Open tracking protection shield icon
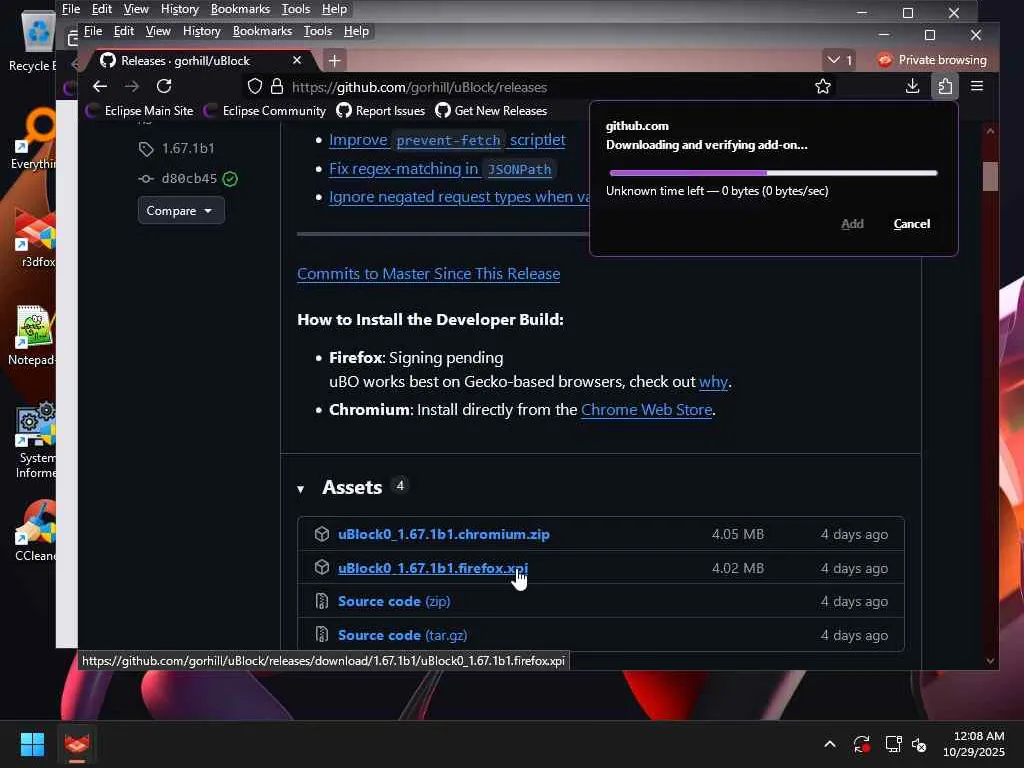Image resolution: width=1024 pixels, height=768 pixels. coord(255,86)
